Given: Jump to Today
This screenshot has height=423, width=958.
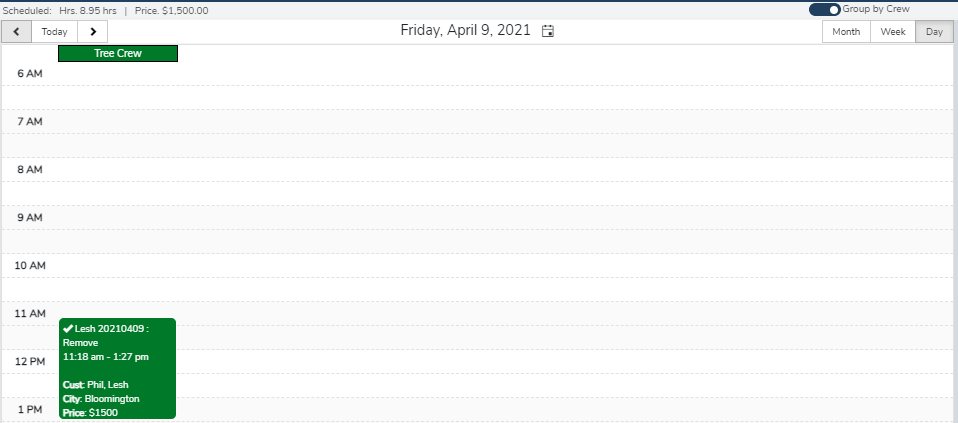Looking at the screenshot, I should tap(54, 32).
